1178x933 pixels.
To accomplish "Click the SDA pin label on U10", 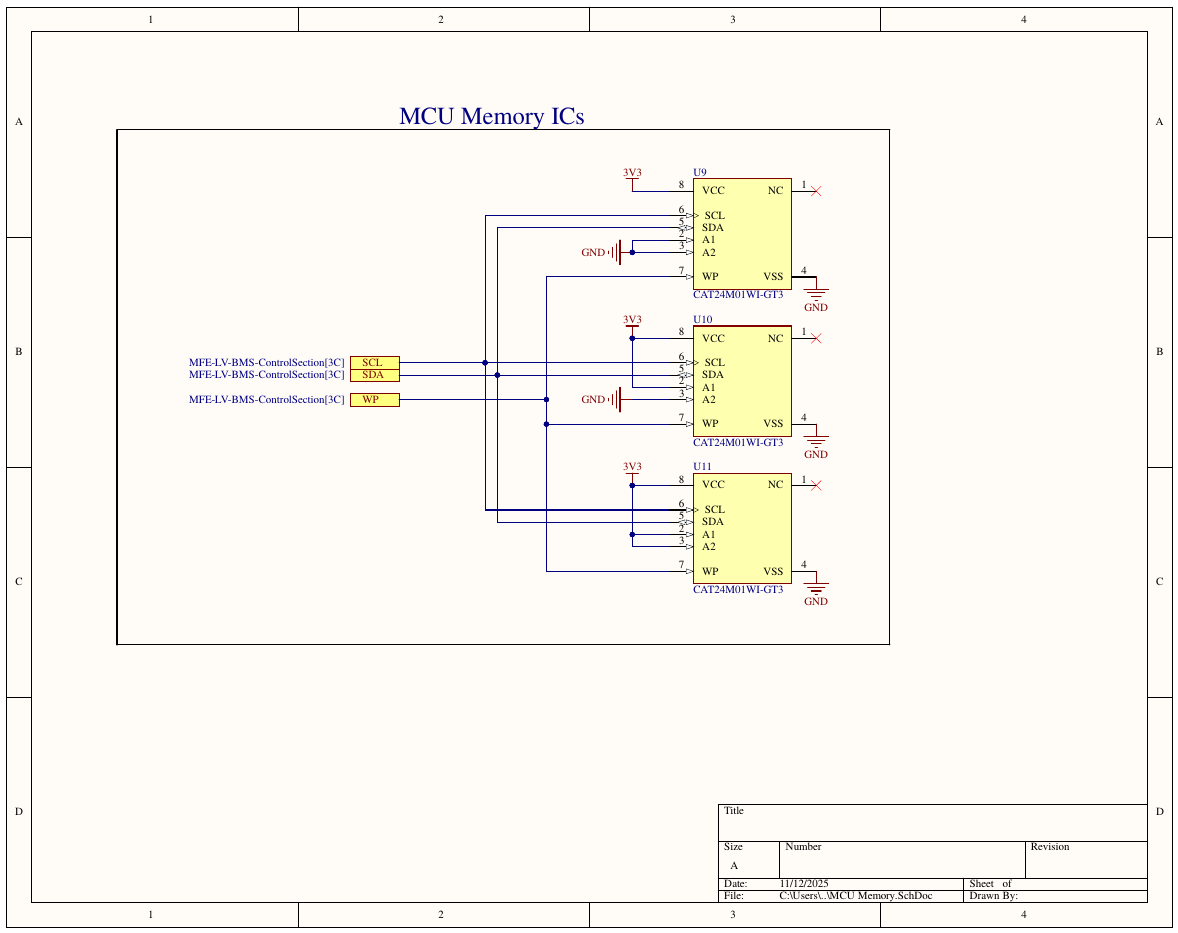I will coord(713,375).
